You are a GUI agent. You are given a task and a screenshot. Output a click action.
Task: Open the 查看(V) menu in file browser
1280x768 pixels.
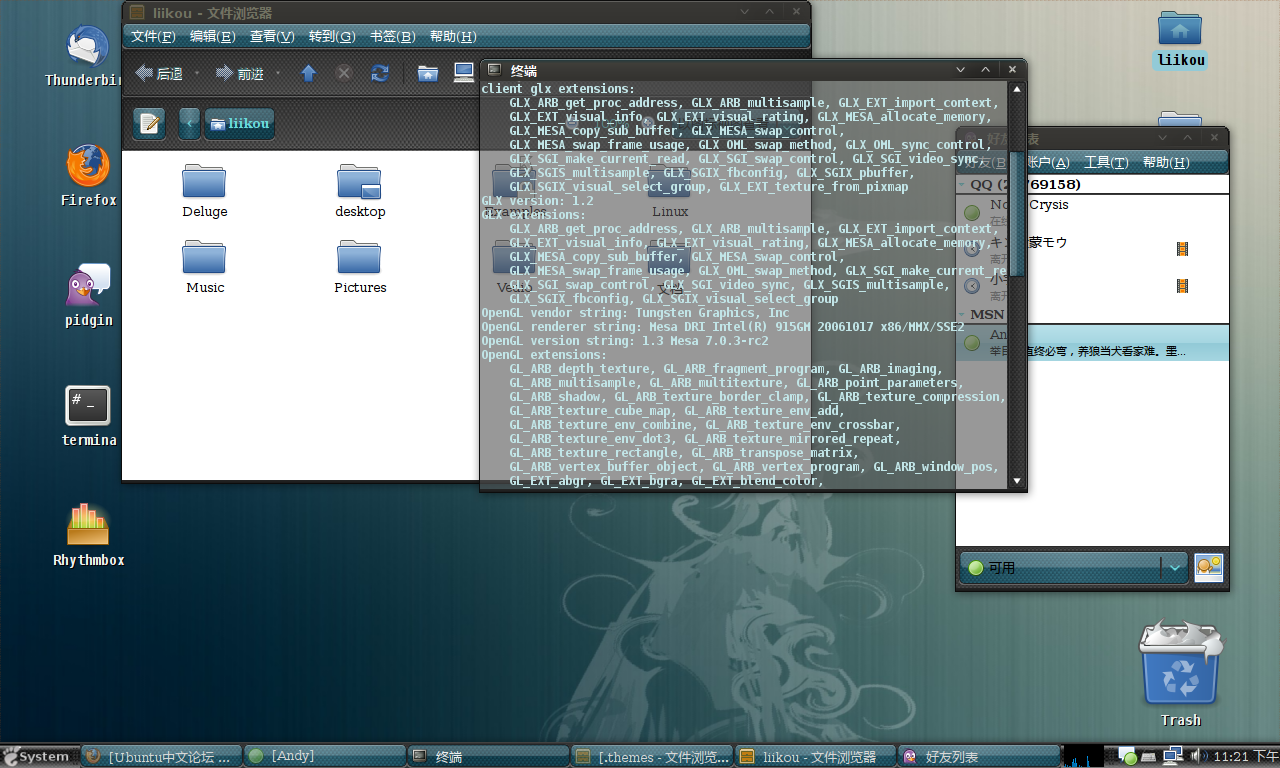pos(272,36)
